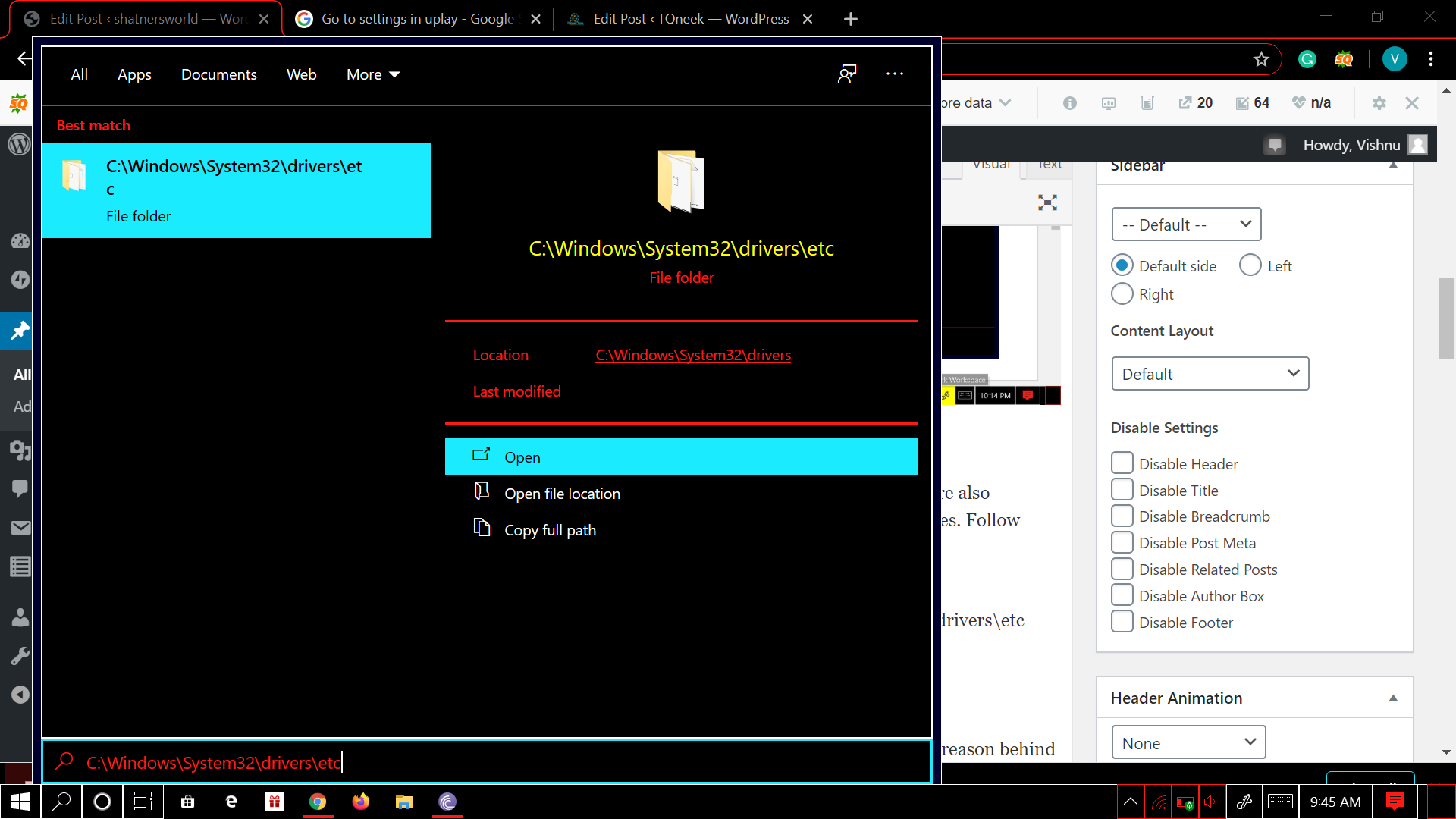The height and width of the screenshot is (819, 1456).
Task: Open Chrome profile avatar V
Action: [1395, 59]
